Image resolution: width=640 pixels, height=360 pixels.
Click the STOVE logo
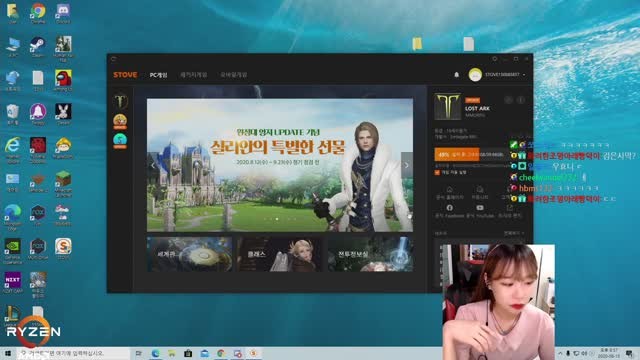coord(125,75)
